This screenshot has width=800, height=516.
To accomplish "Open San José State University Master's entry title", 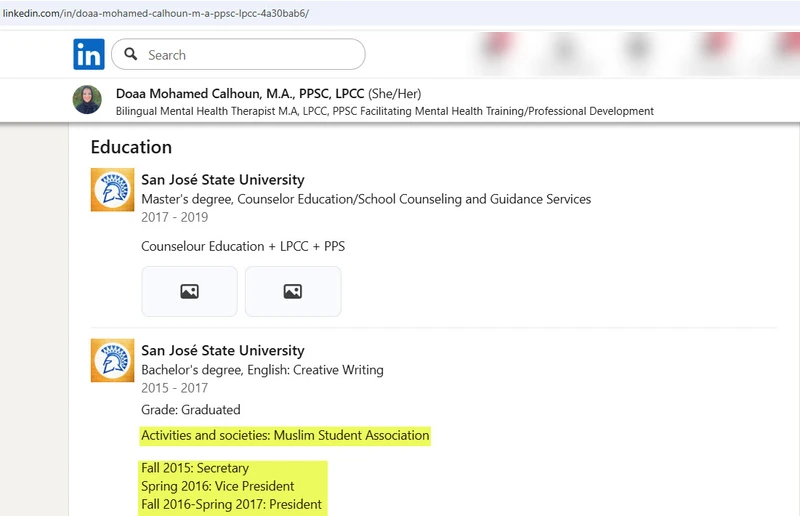I will 222,180.
